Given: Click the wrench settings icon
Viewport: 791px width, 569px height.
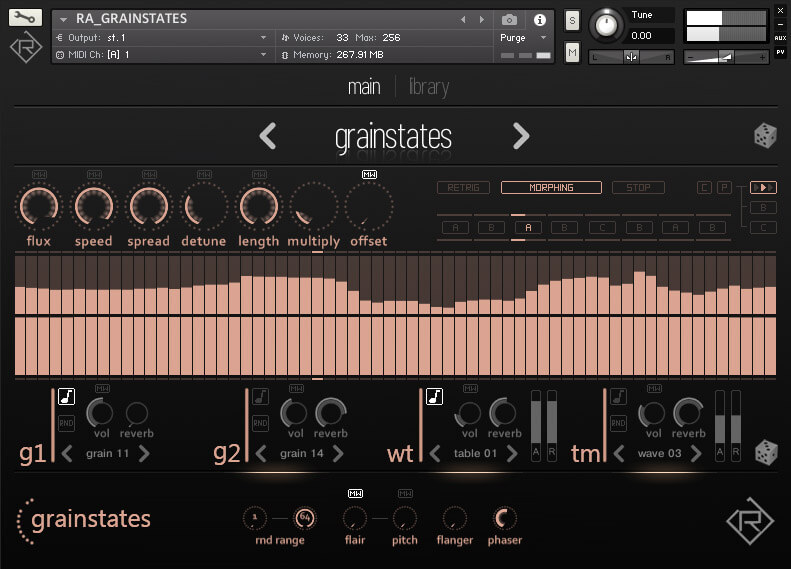Looking at the screenshot, I should tap(25, 18).
